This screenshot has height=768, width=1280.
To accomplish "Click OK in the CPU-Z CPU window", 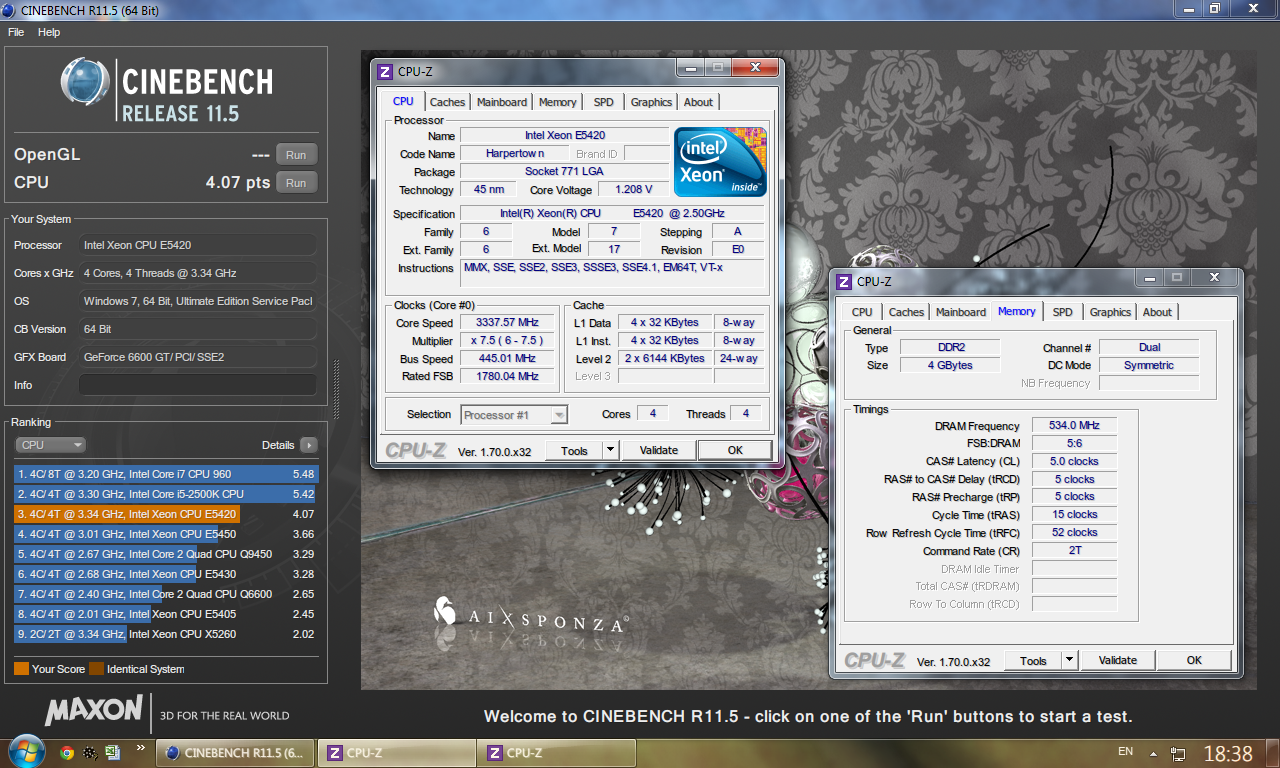I will pos(735,451).
